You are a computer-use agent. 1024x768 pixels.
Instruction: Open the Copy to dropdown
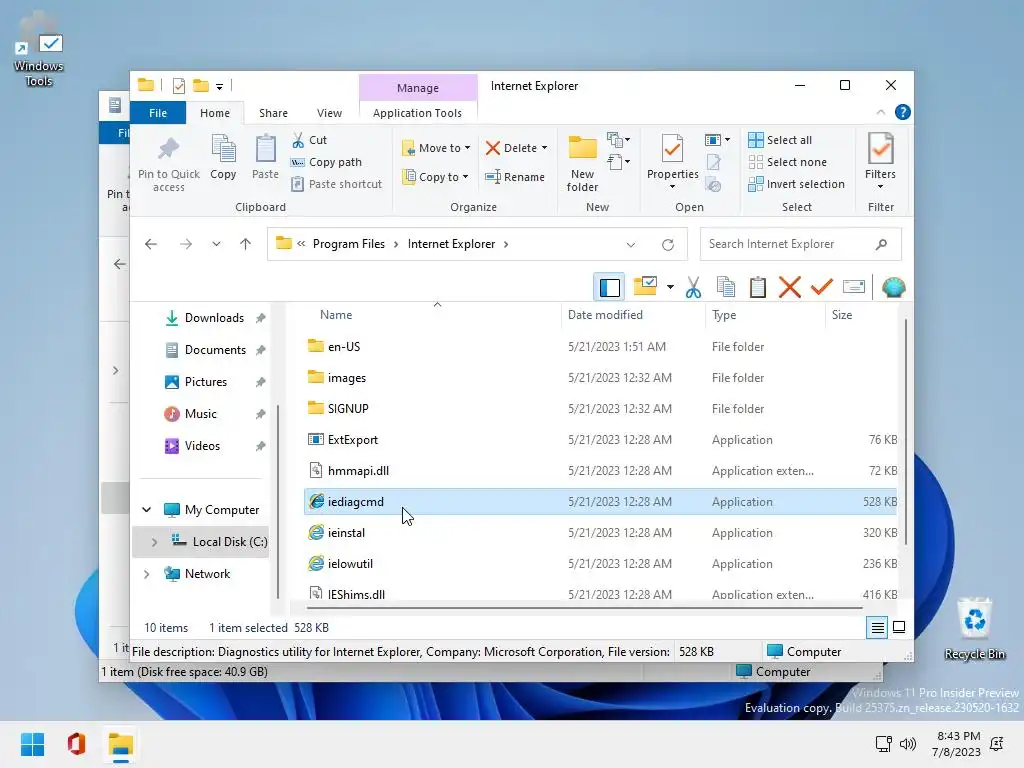(436, 177)
